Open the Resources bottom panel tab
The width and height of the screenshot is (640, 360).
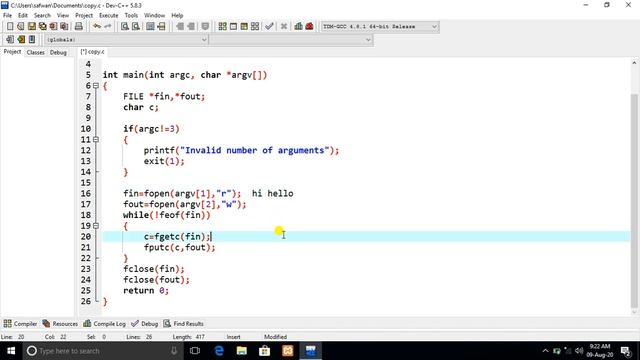[x=60, y=324]
